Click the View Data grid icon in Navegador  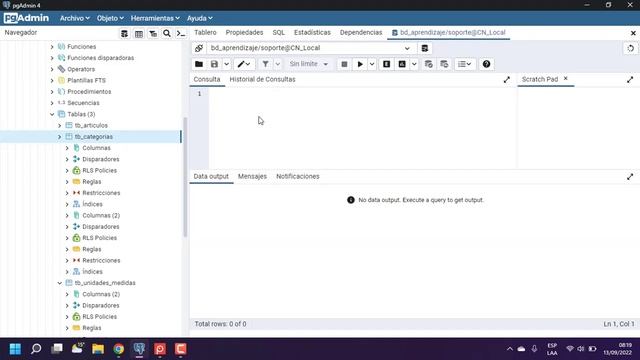(x=139, y=33)
